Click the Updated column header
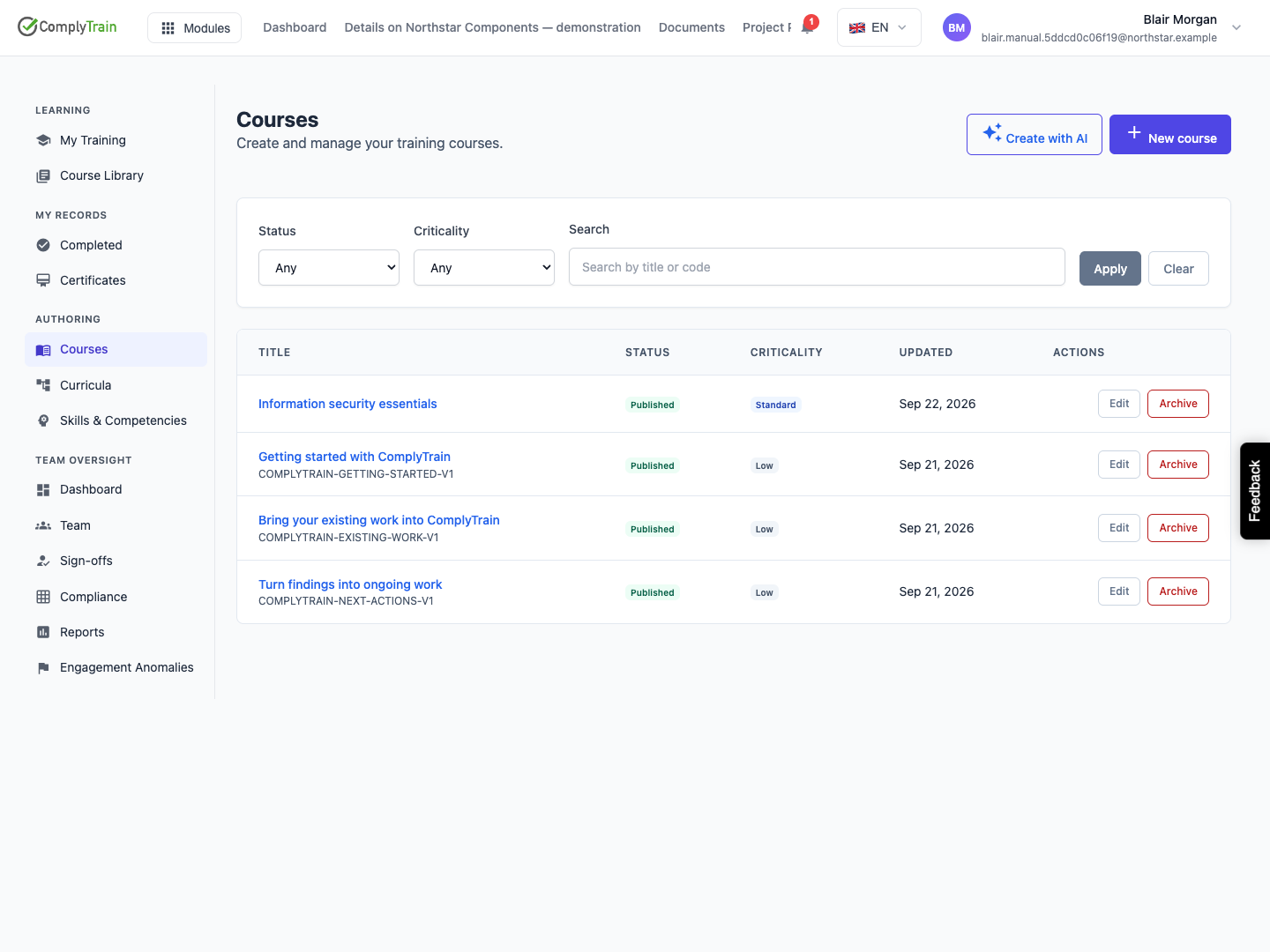Screen dimensions: 1270x952 tap(926, 353)
